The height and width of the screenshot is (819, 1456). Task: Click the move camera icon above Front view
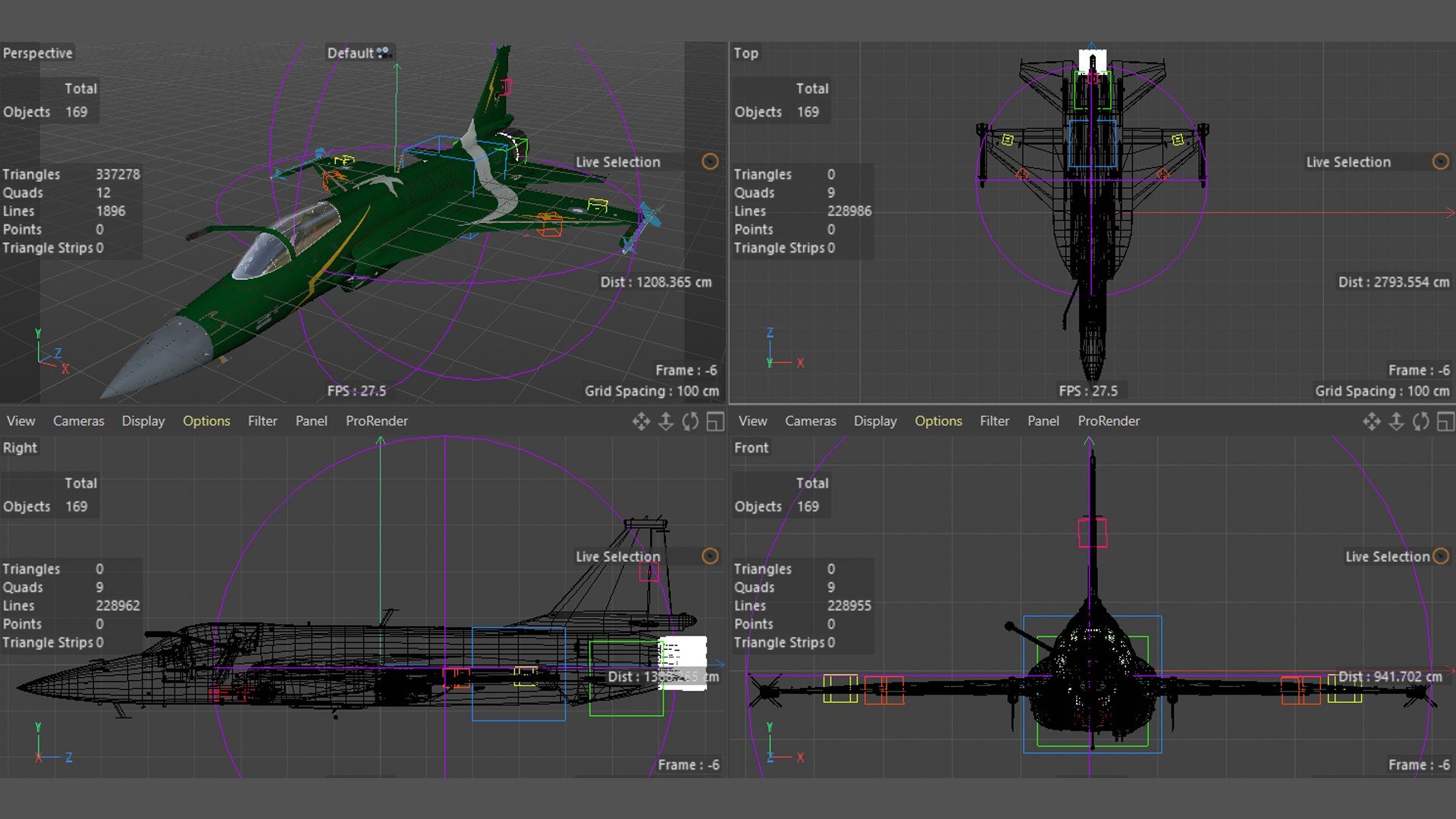click(x=1372, y=422)
